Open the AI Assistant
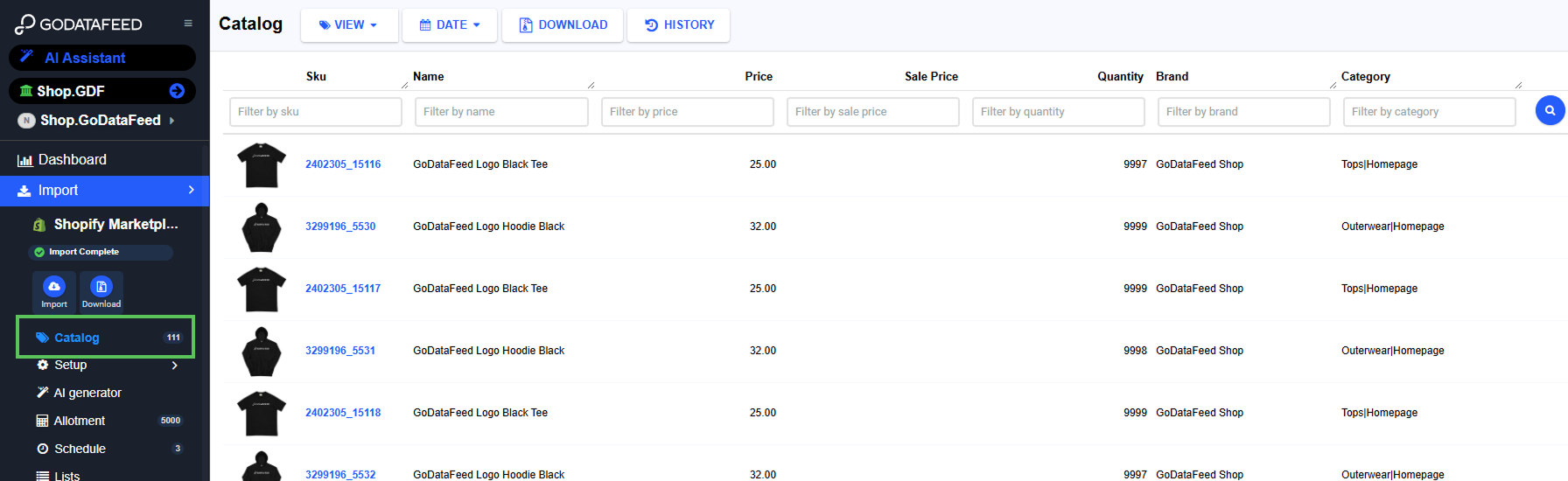Screen dimensions: 1568x481 tap(102, 58)
